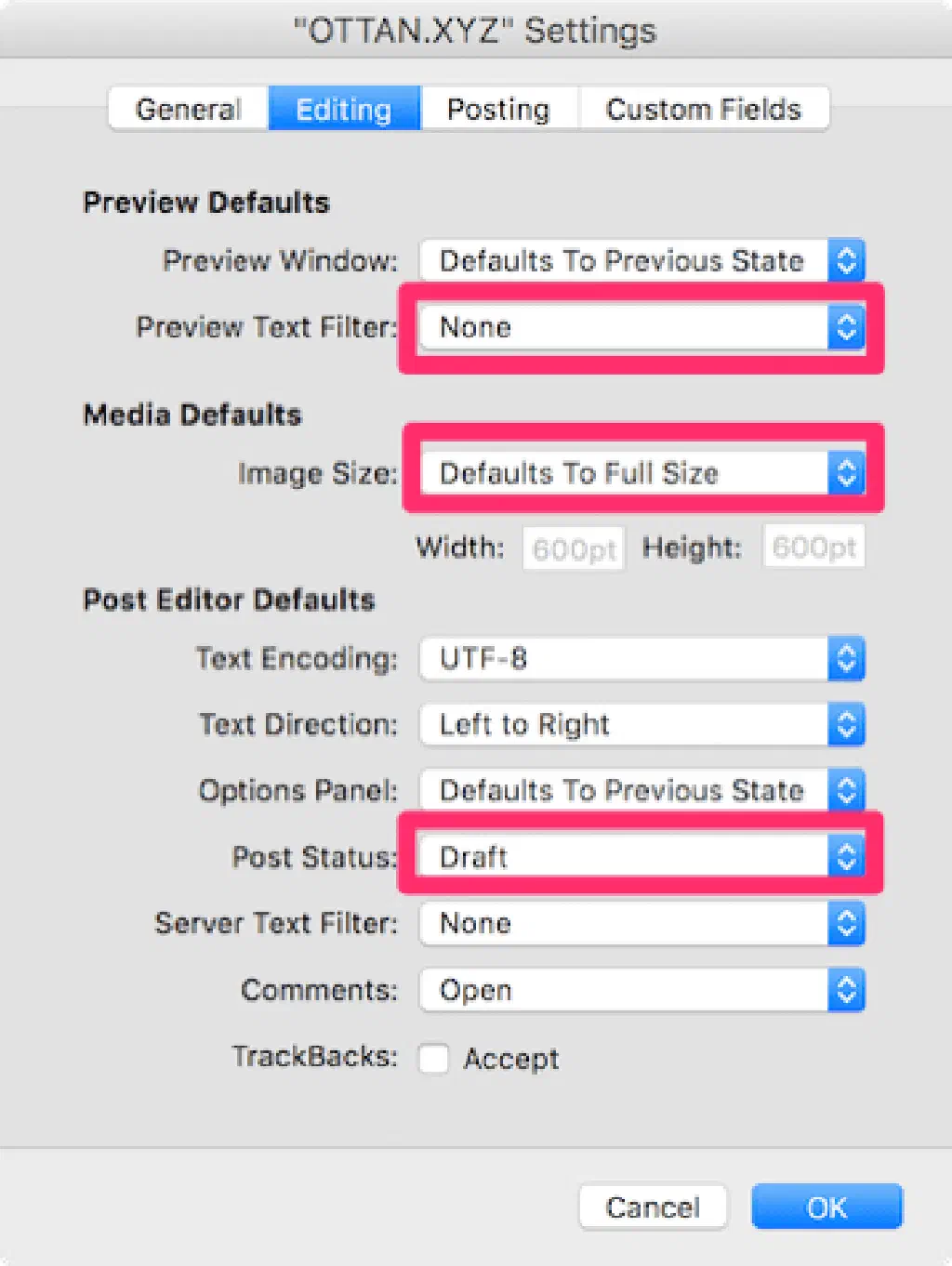
Task: Switch to the General tab
Action: pyautogui.click(x=189, y=110)
